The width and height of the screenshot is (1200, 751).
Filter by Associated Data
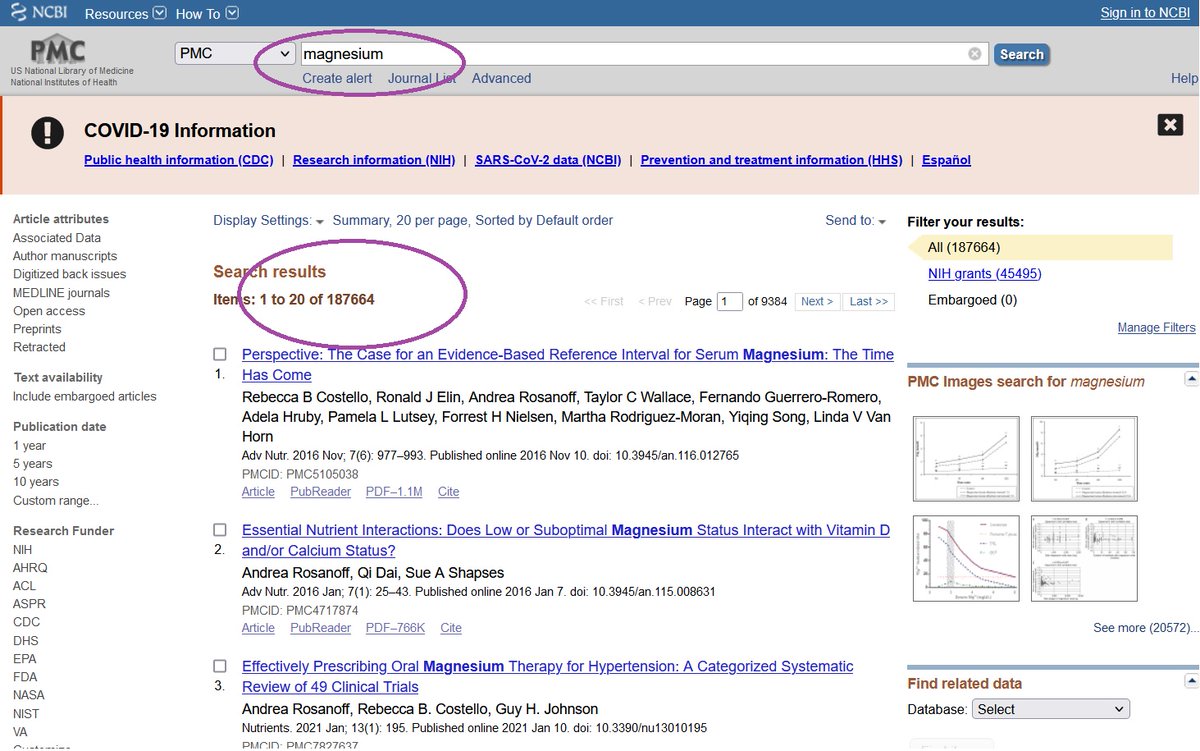click(x=57, y=238)
